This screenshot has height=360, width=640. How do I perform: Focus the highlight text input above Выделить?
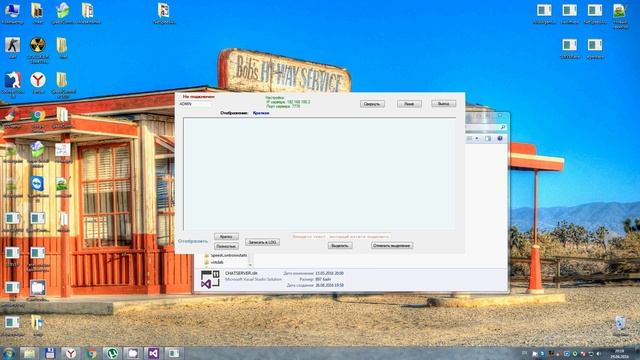click(x=341, y=236)
